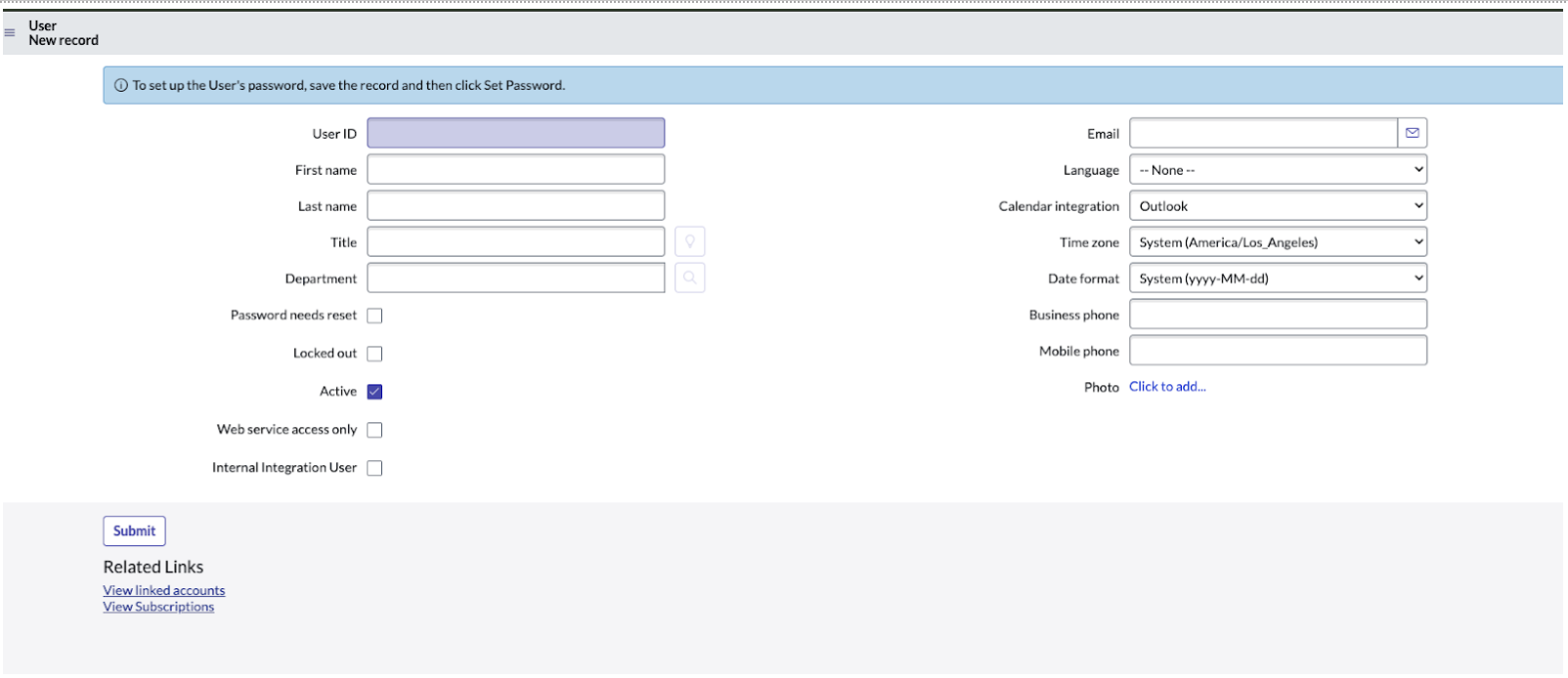Click the email envelope icon
This screenshot has width=1568, height=678.
1412,133
